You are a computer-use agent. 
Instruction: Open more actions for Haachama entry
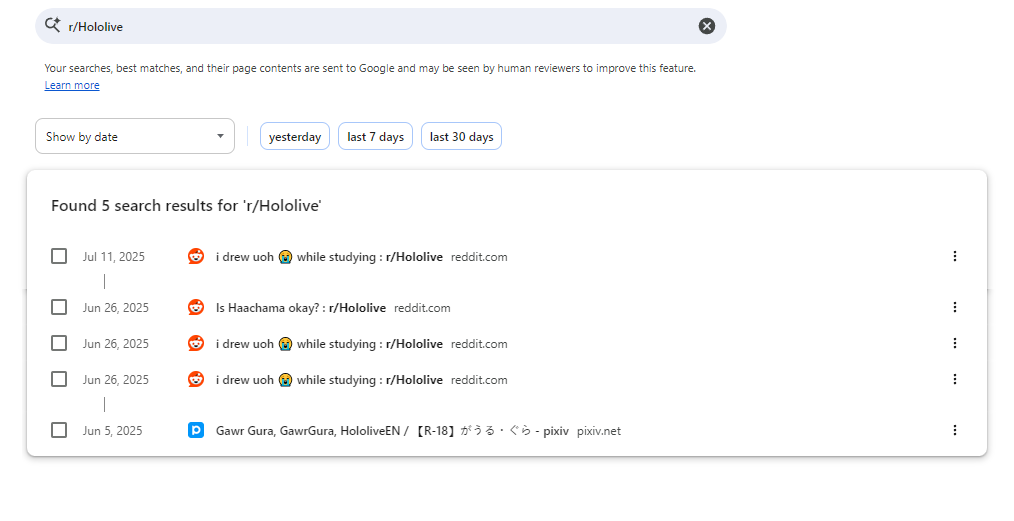click(954, 307)
